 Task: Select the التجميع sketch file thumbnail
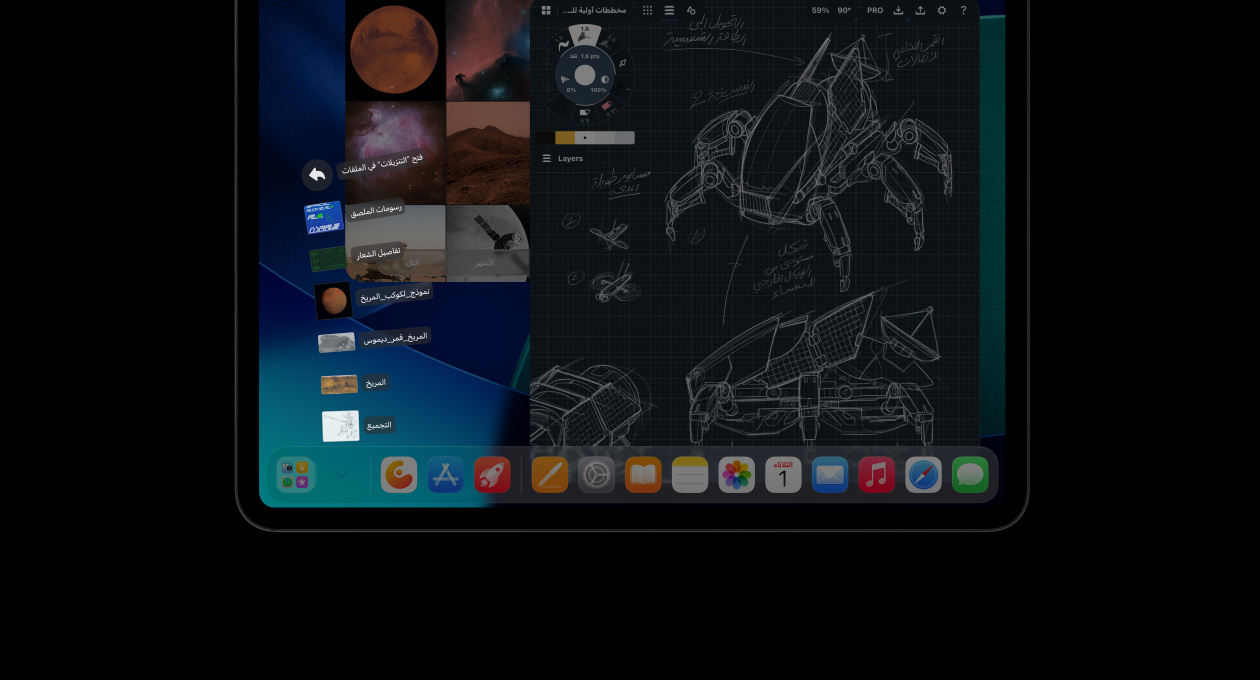(340, 426)
